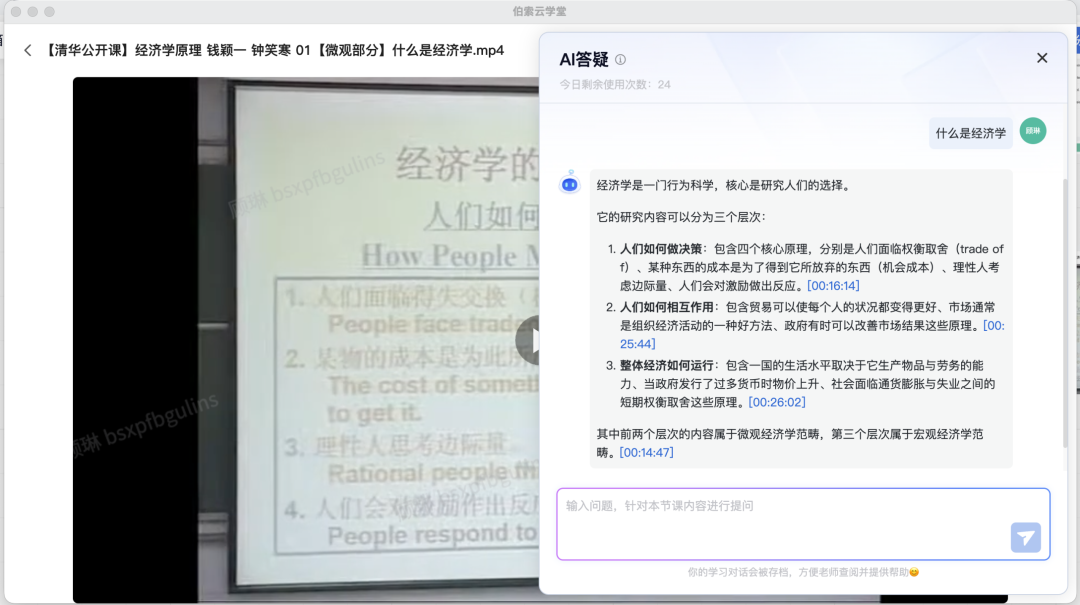Click the 人们如何做决策 bold heading

click(661, 249)
